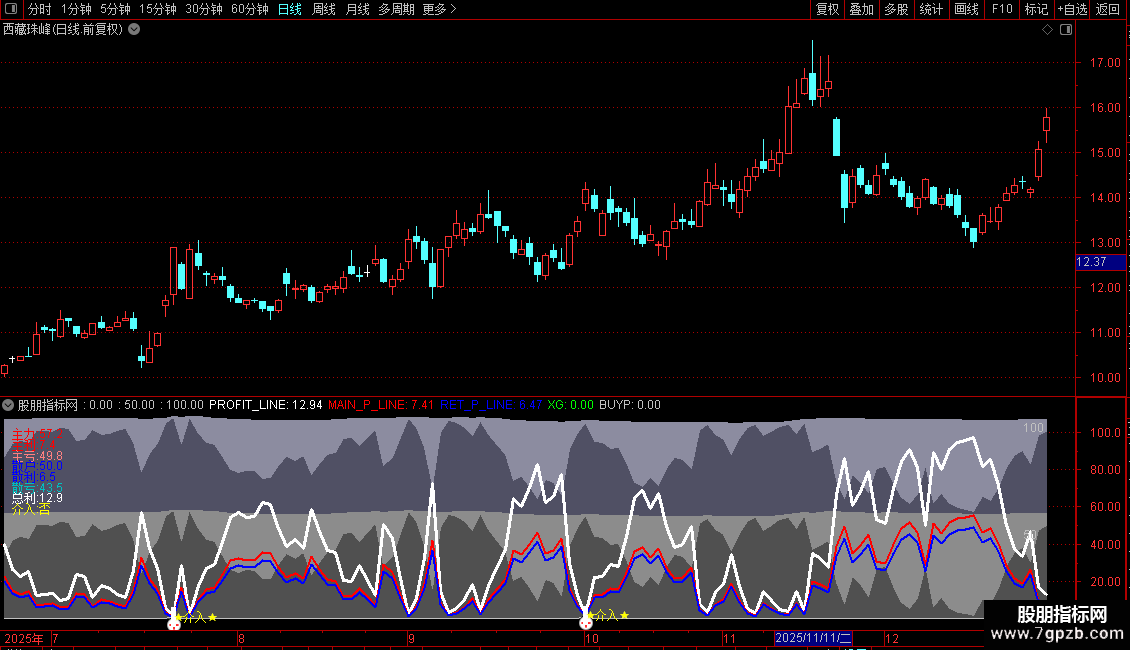Image resolution: width=1130 pixels, height=650 pixels.
Task: Expand the 更多 periods menu
Action: [439, 9]
